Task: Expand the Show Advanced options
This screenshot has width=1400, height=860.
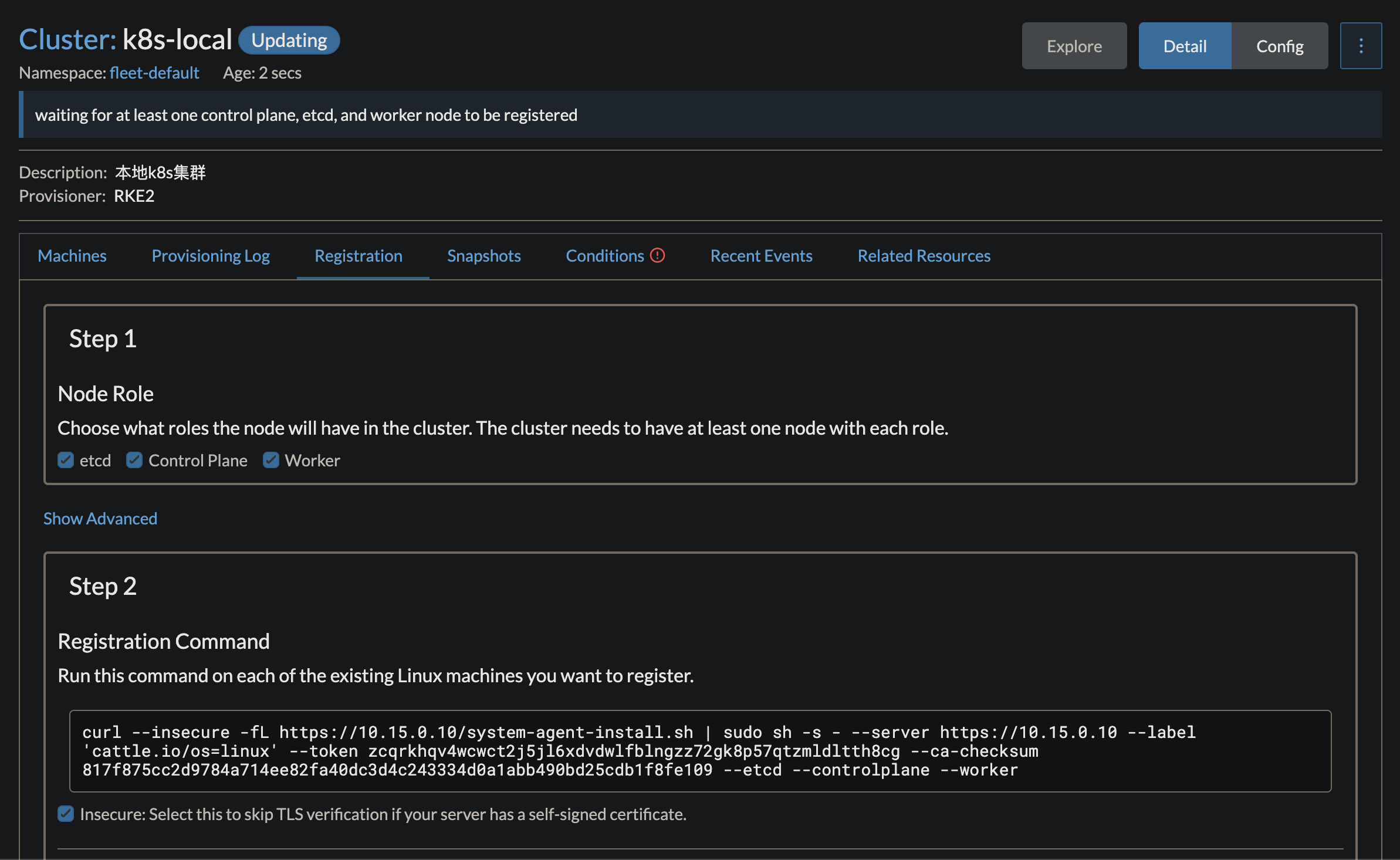Action: point(100,519)
